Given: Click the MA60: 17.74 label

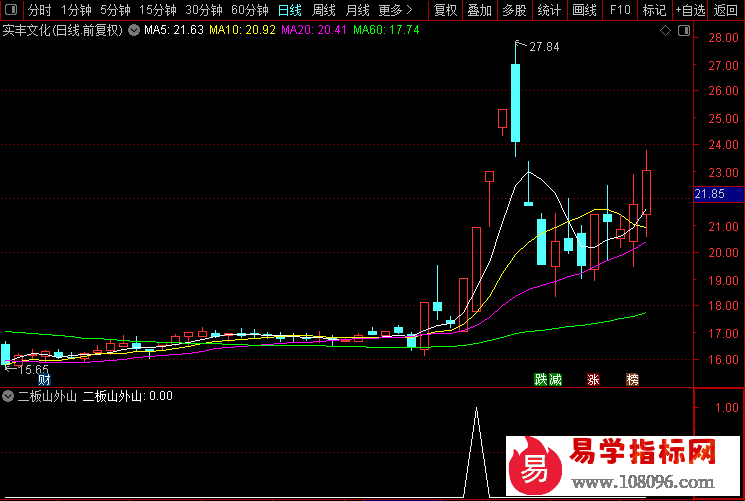Looking at the screenshot, I should (x=386, y=30).
